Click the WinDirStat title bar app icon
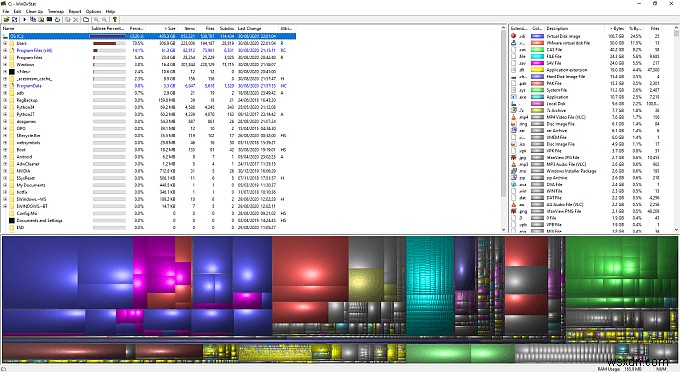The height and width of the screenshot is (372, 680). tap(4, 3)
